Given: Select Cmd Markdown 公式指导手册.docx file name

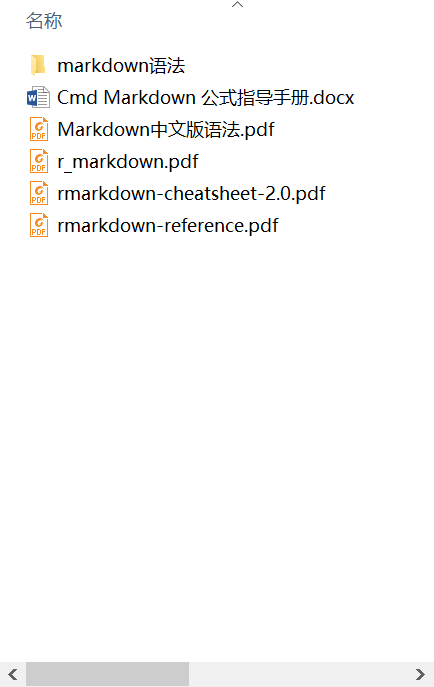Looking at the screenshot, I should tap(205, 97).
